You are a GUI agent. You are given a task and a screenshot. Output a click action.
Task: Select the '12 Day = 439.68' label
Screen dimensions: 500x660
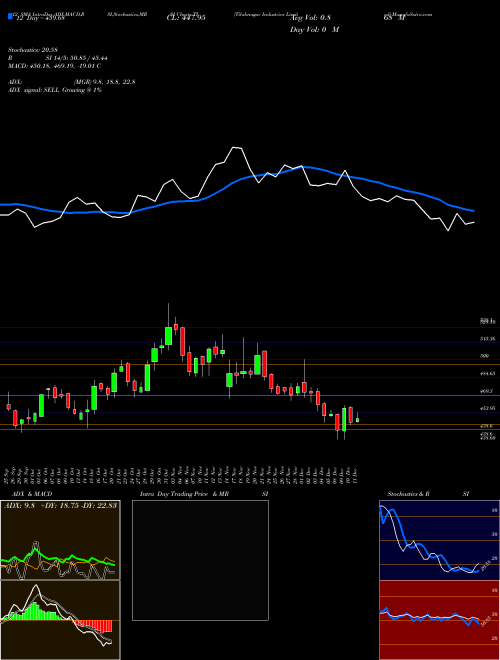40,18
